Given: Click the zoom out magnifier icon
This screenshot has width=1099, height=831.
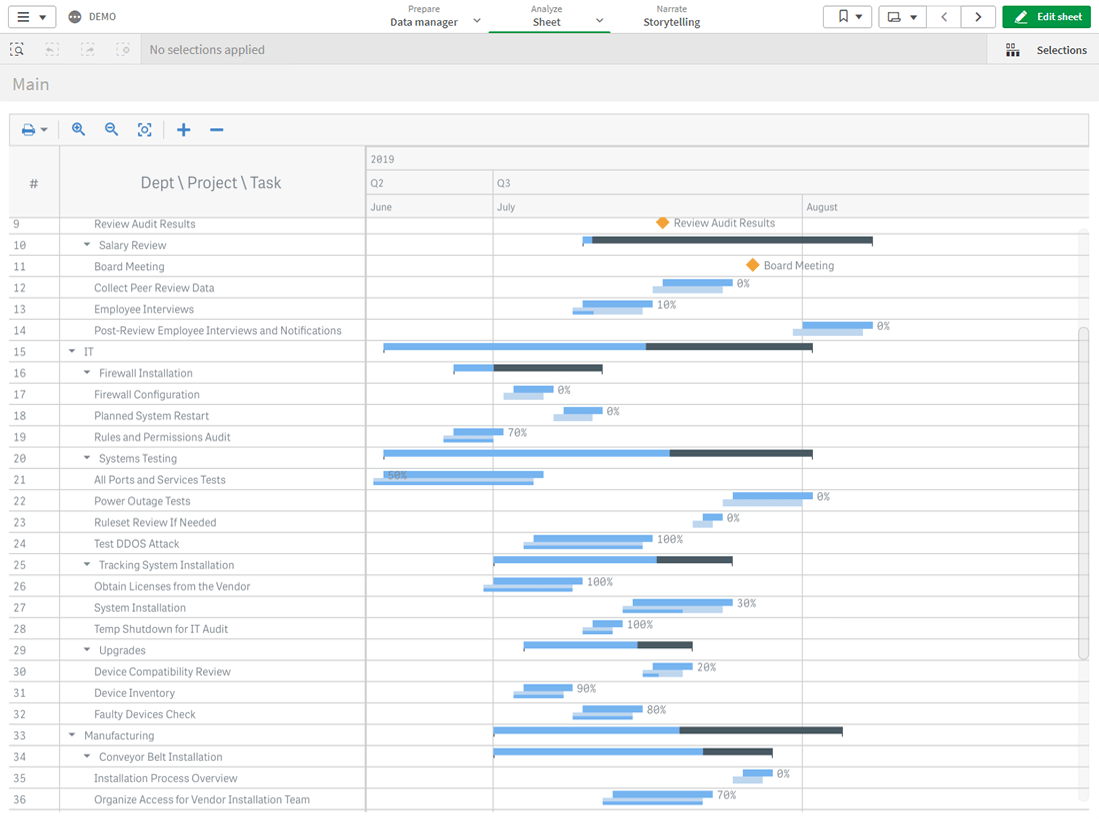Looking at the screenshot, I should (111, 130).
